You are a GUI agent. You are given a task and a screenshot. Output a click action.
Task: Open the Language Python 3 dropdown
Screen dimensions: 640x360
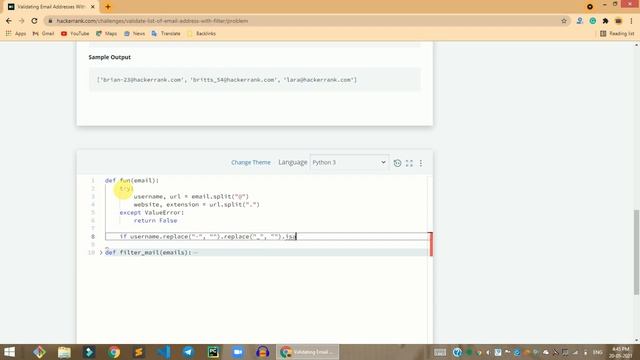349,162
